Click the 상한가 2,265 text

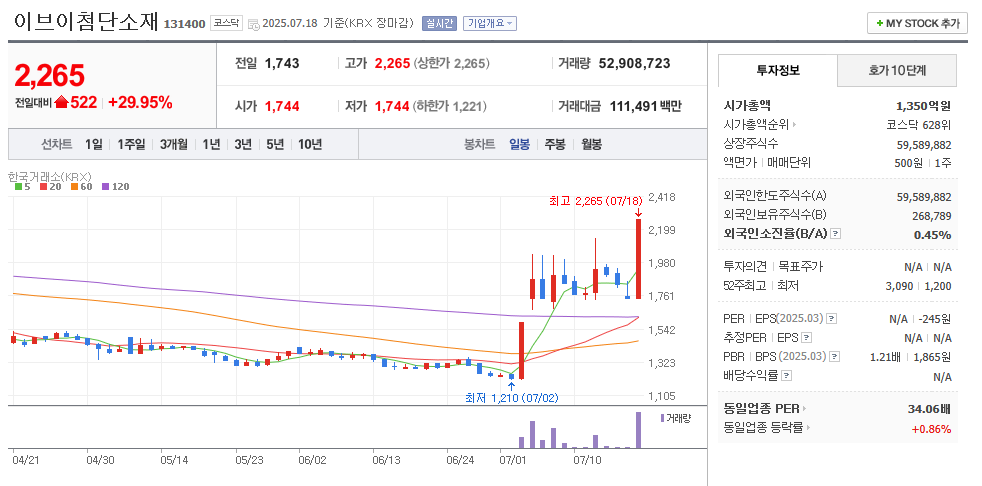[452, 63]
